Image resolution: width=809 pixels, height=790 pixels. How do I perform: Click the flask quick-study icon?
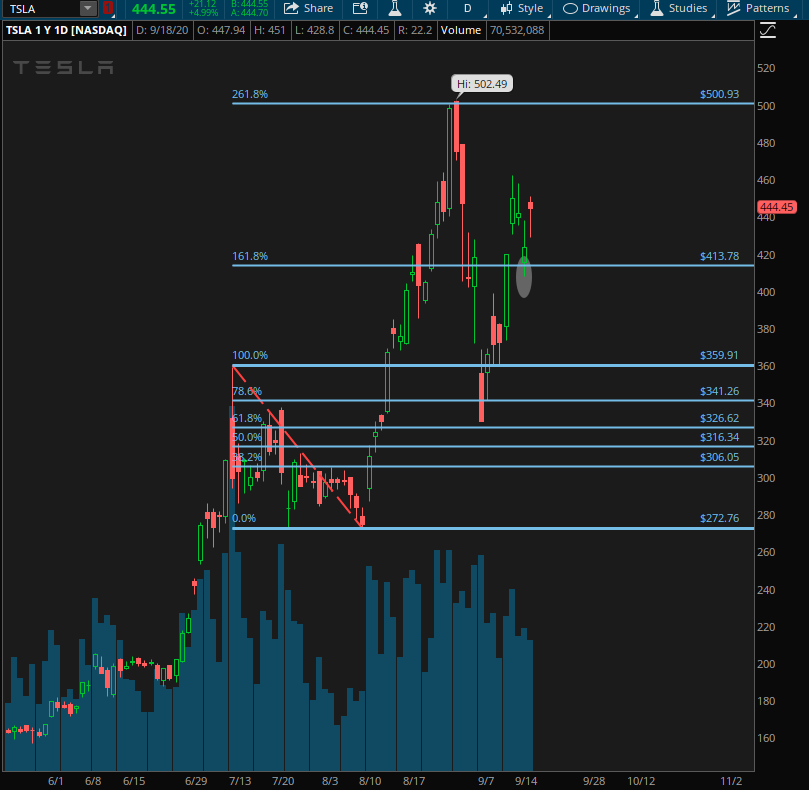point(395,8)
